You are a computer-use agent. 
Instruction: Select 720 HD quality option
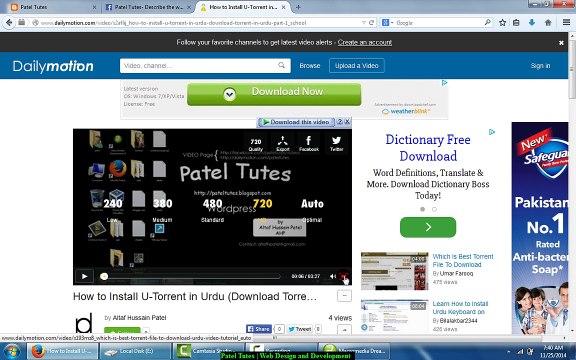[262, 210]
